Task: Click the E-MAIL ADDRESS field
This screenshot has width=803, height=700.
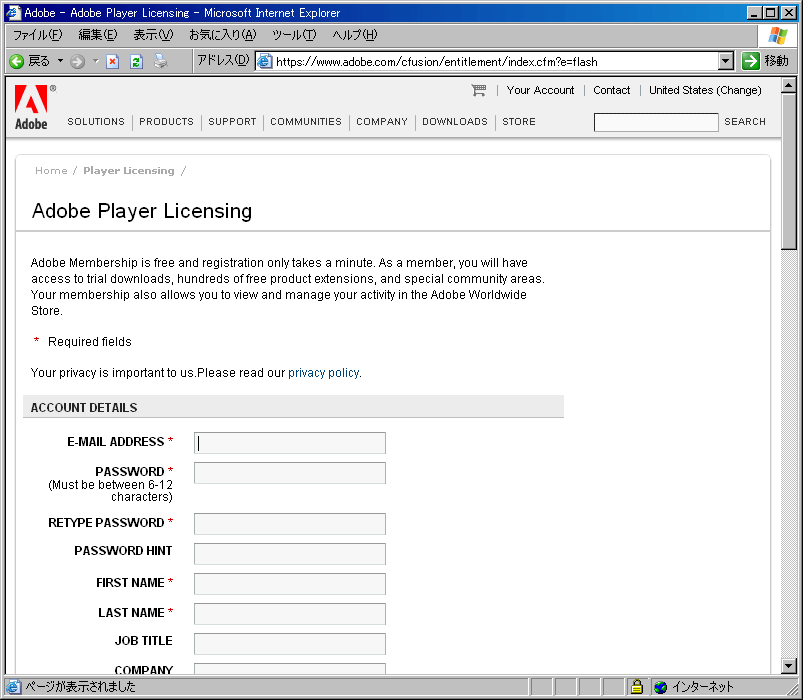Action: coord(290,443)
